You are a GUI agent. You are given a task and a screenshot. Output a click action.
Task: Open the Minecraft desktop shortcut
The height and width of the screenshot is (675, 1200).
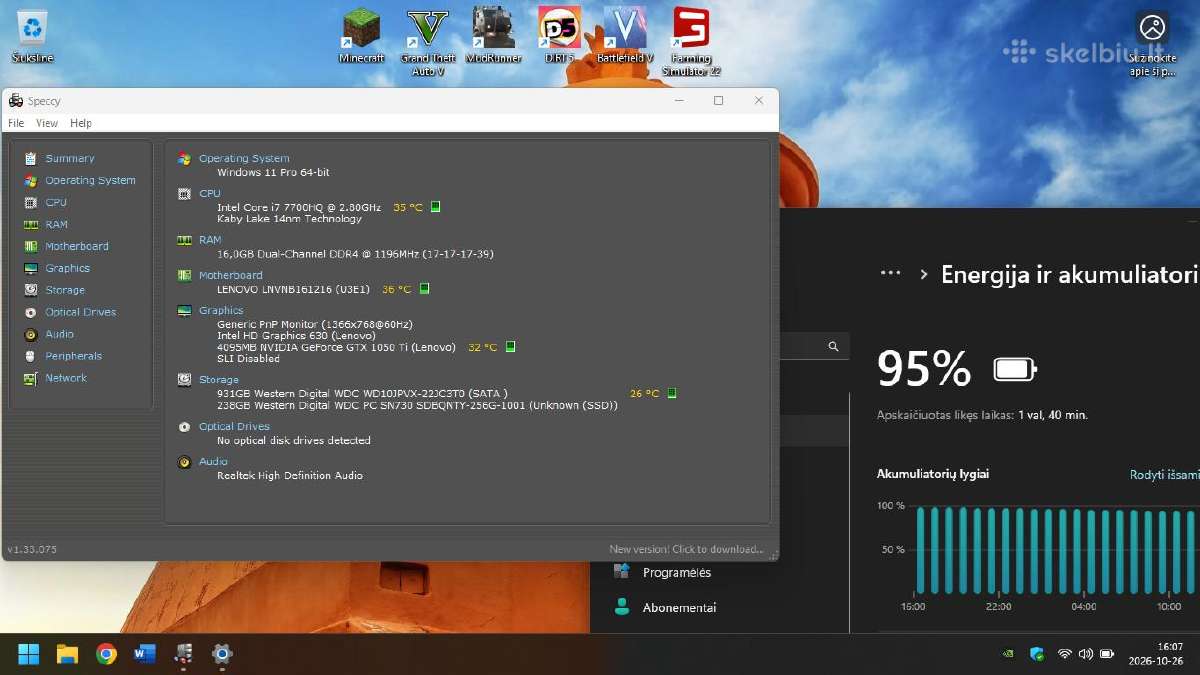point(361,36)
